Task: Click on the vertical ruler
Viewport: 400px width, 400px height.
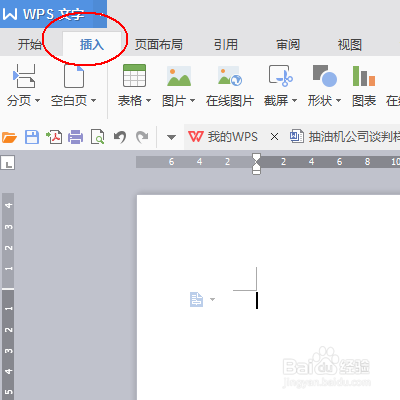Action: pos(8,296)
